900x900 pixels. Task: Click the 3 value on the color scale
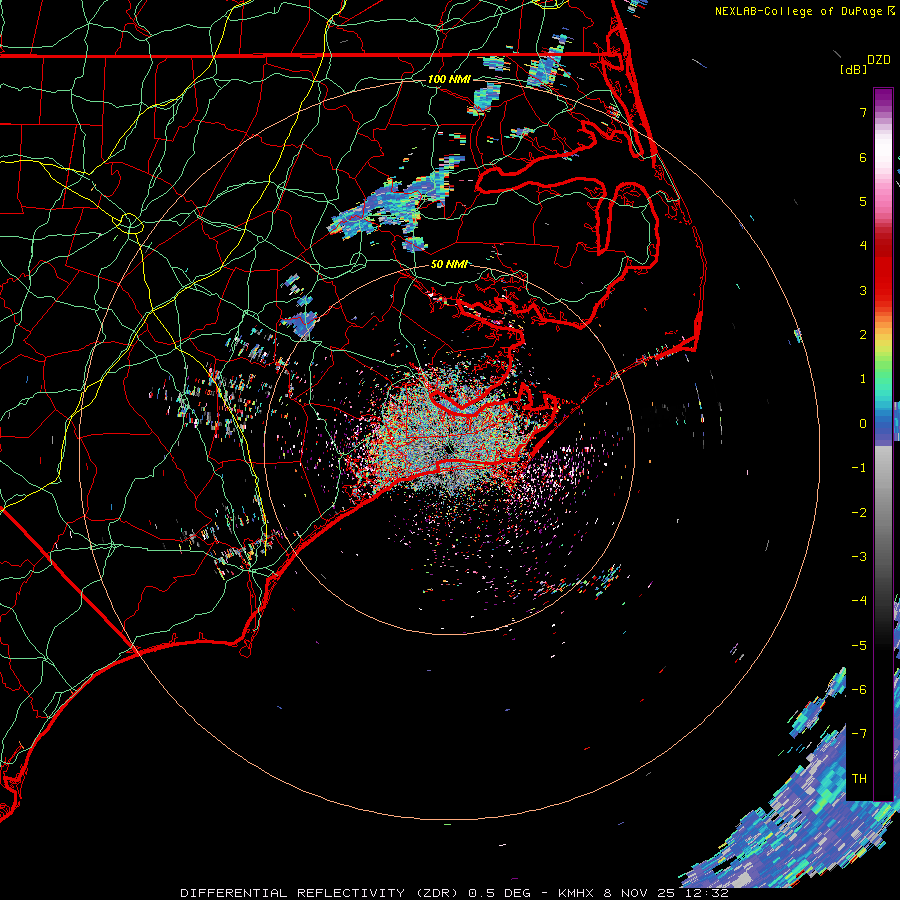pos(863,290)
